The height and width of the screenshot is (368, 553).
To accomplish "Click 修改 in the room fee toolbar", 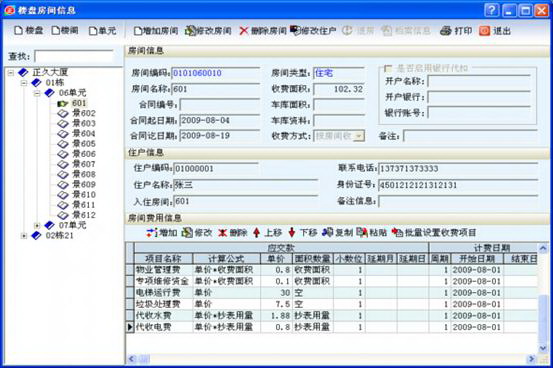I will coord(197,233).
